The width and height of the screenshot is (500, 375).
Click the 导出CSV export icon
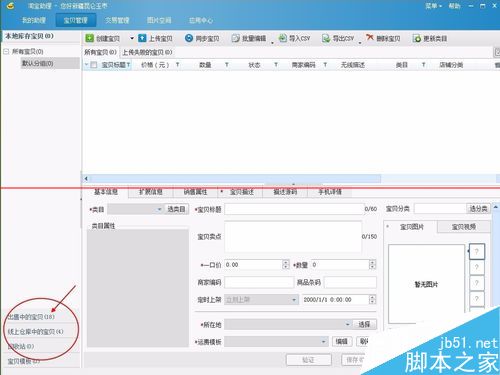(x=326, y=38)
